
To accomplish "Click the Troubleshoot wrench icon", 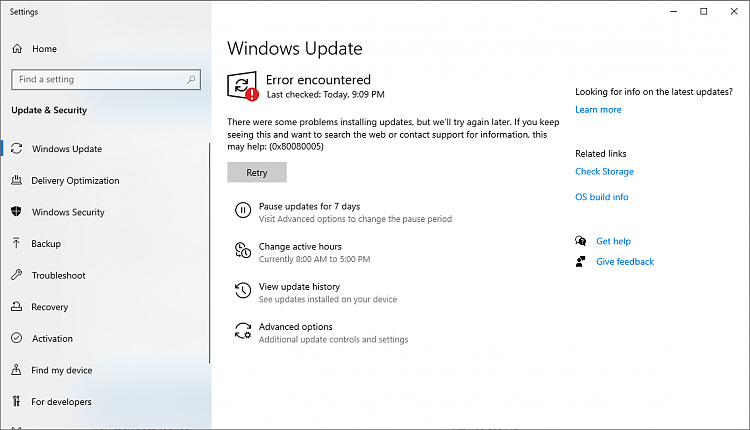I will coord(17,275).
